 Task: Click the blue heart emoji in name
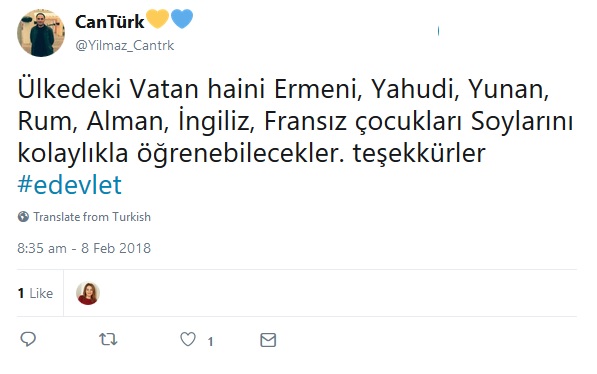[x=182, y=19]
